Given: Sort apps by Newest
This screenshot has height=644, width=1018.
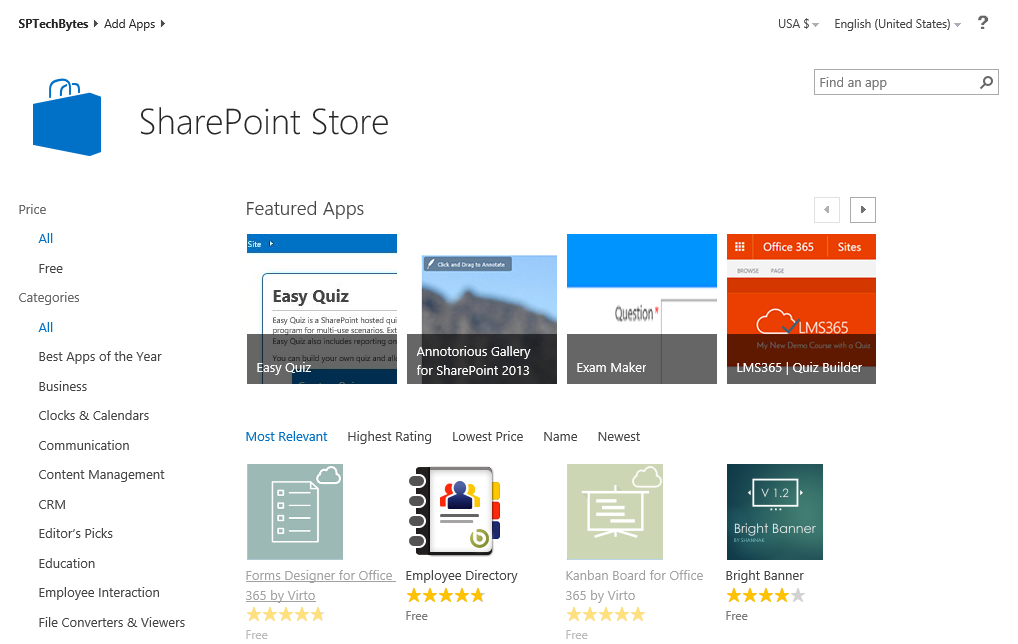Looking at the screenshot, I should 618,436.
